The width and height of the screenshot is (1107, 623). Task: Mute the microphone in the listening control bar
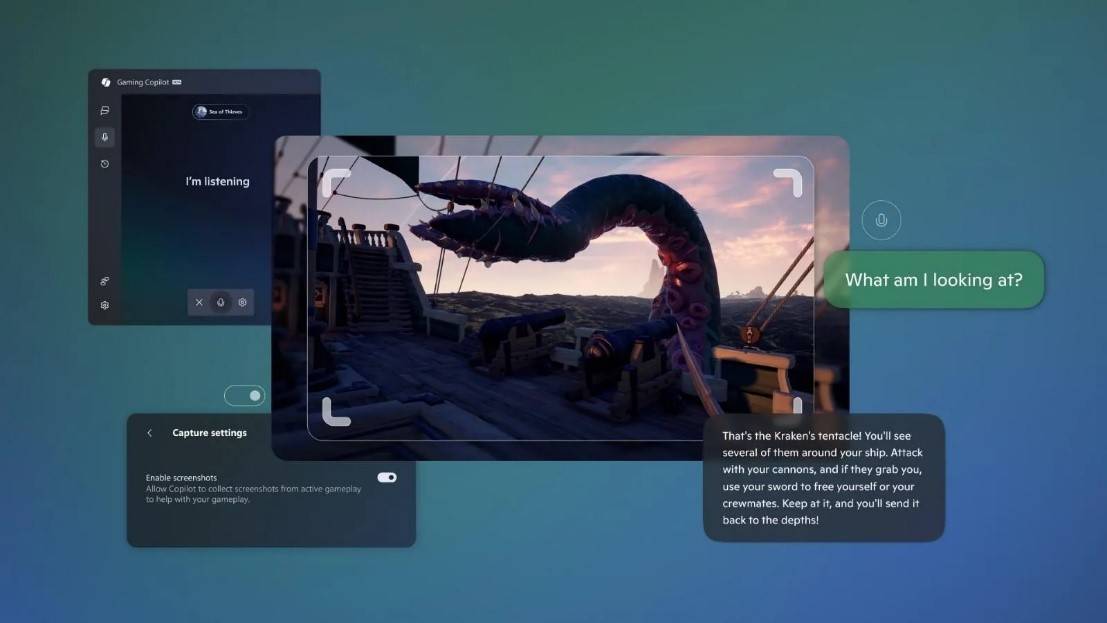pos(220,302)
